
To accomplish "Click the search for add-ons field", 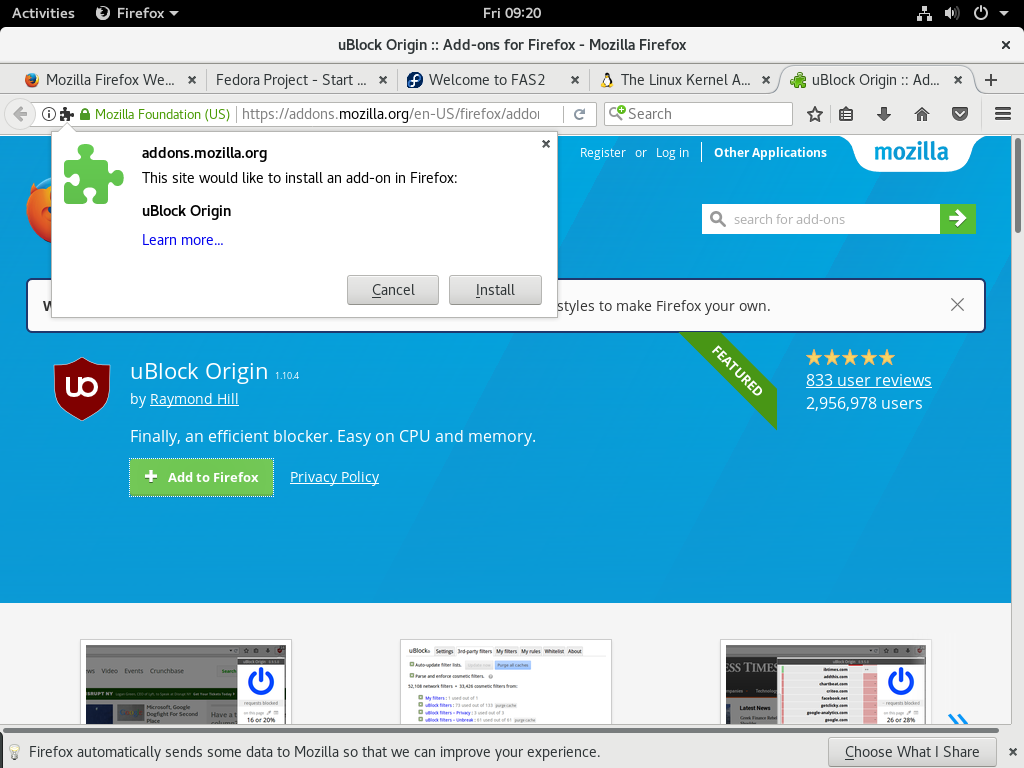I will pyautogui.click(x=821, y=219).
